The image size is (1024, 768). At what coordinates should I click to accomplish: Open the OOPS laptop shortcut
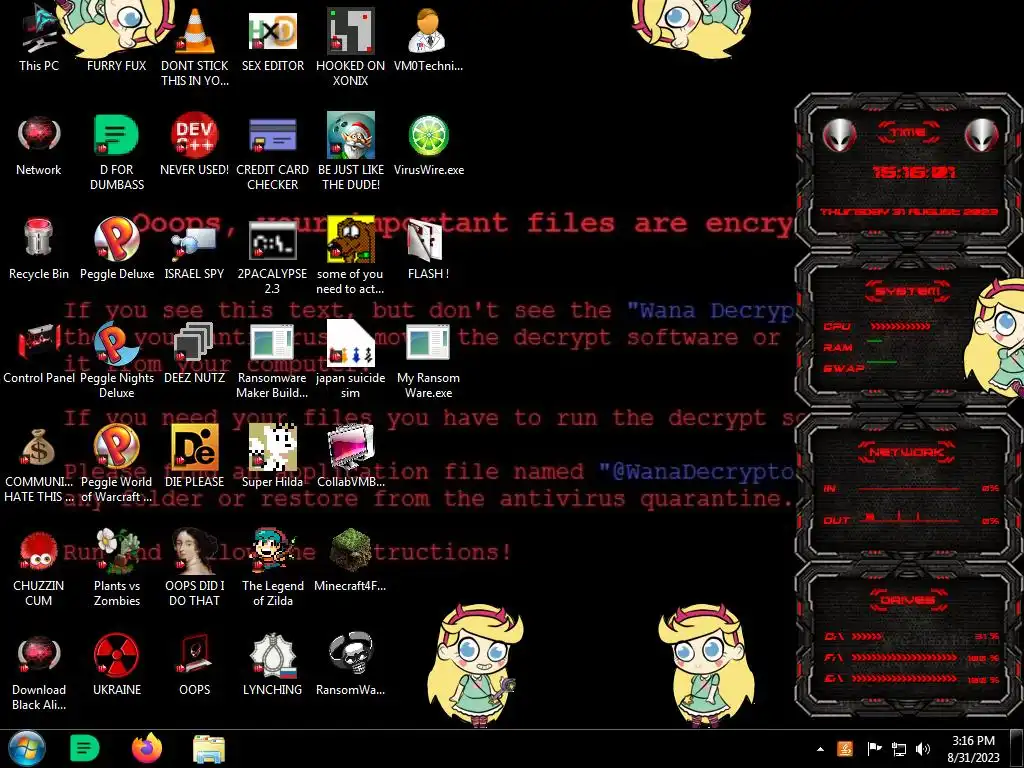195,665
